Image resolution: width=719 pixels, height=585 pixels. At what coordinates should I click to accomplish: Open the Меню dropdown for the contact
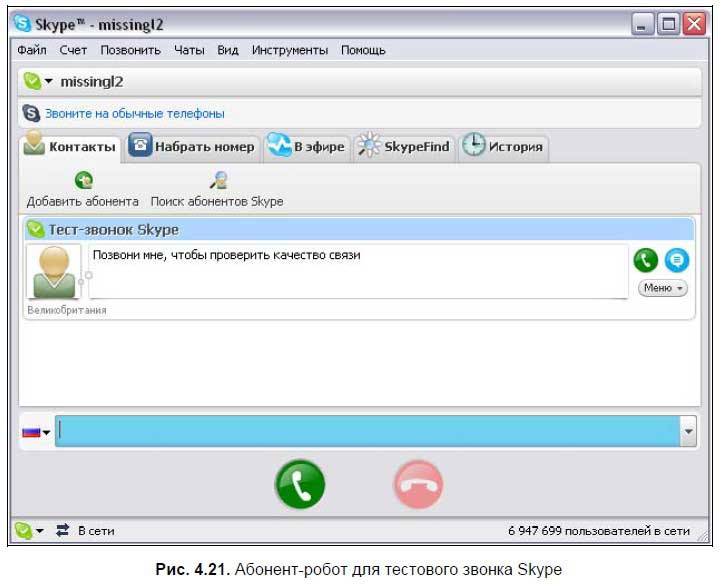tap(663, 288)
